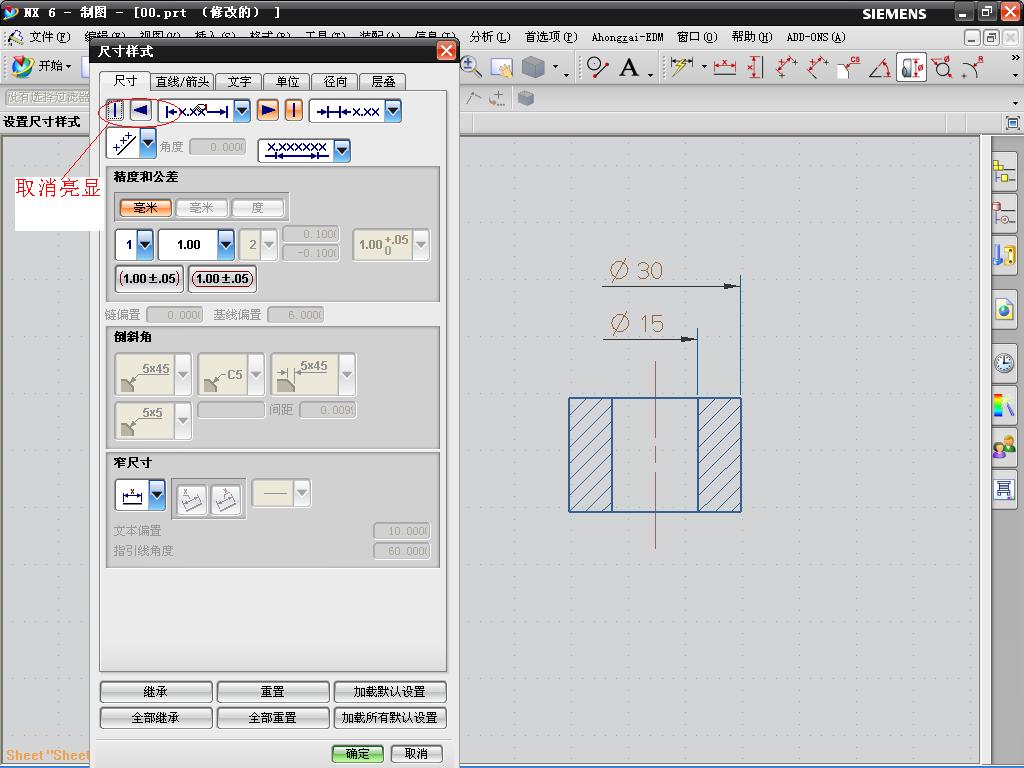Select the vertical dimension tool
This screenshot has height=768, width=1024.
tap(755, 67)
